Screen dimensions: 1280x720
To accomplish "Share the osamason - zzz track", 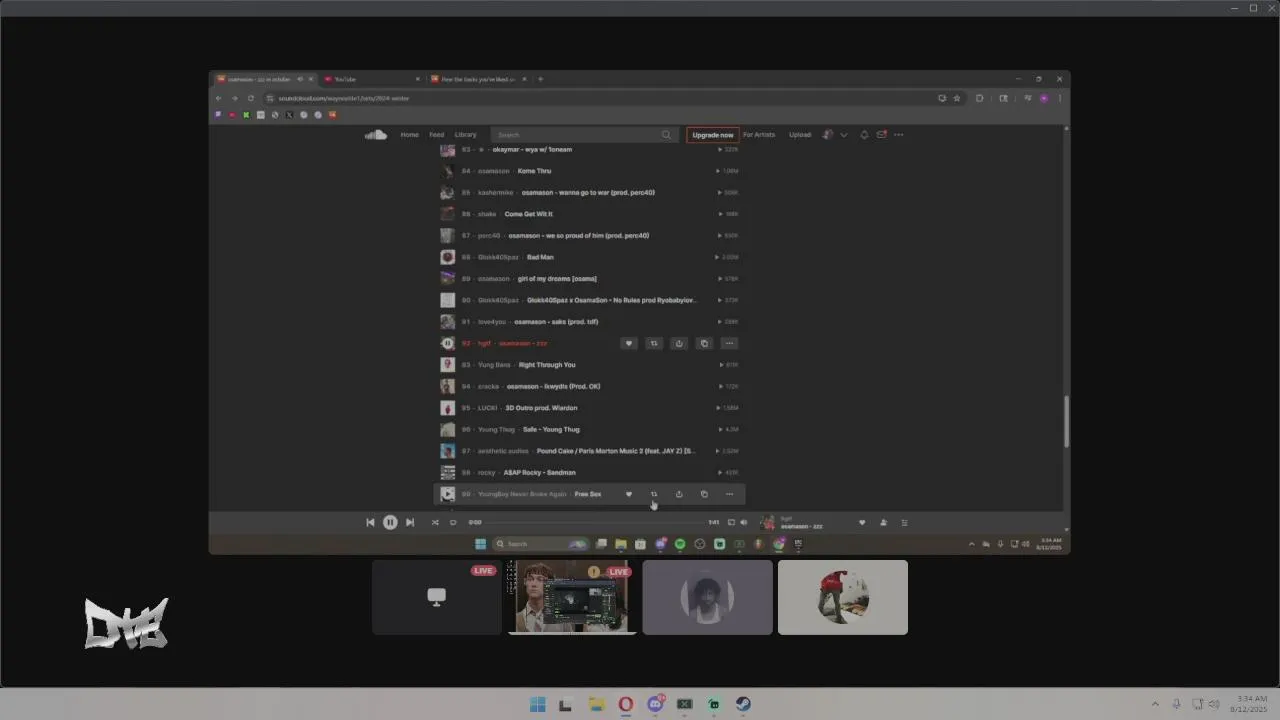I will pyautogui.click(x=679, y=343).
